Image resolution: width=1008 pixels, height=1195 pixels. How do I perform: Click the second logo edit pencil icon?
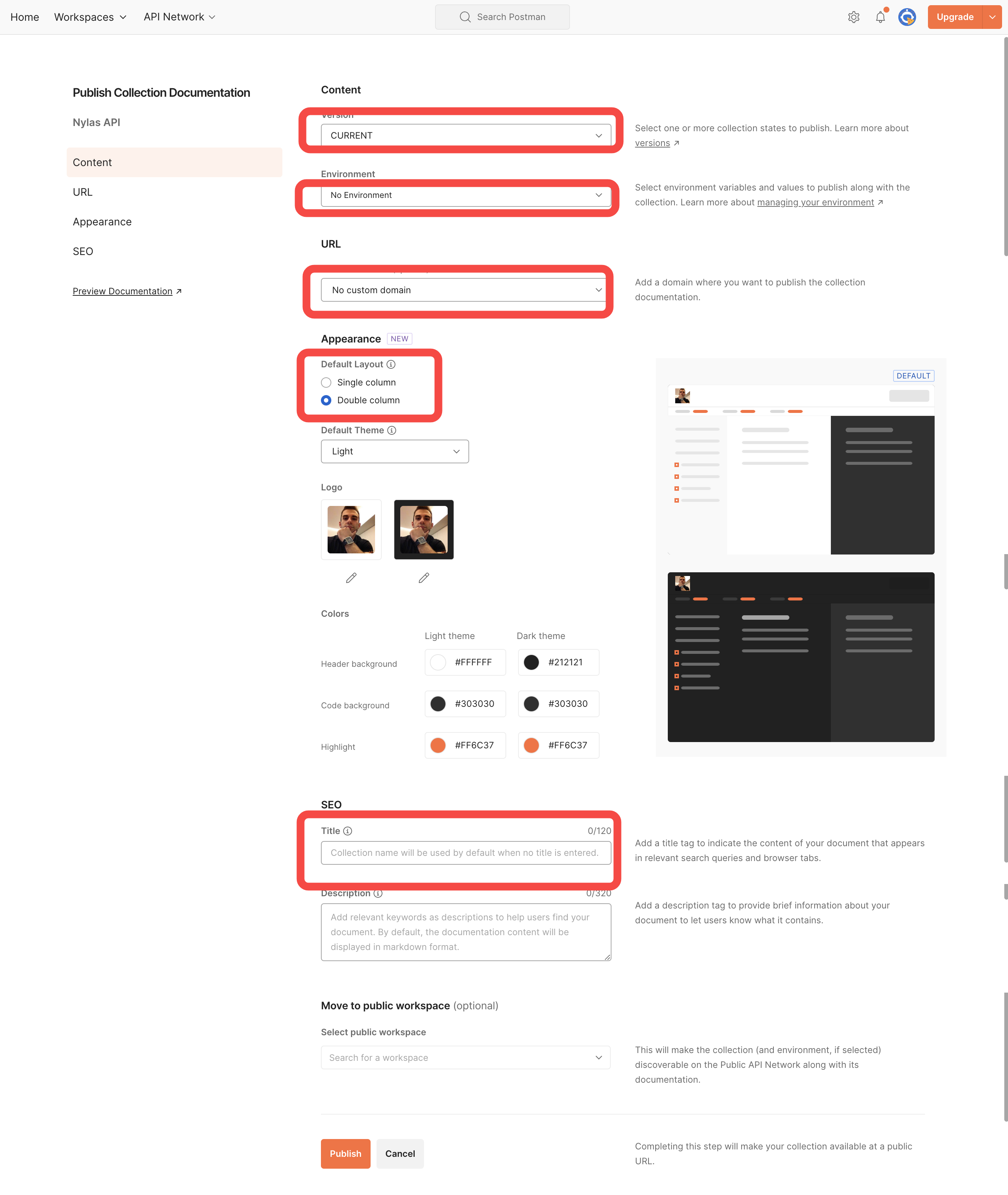(x=424, y=578)
